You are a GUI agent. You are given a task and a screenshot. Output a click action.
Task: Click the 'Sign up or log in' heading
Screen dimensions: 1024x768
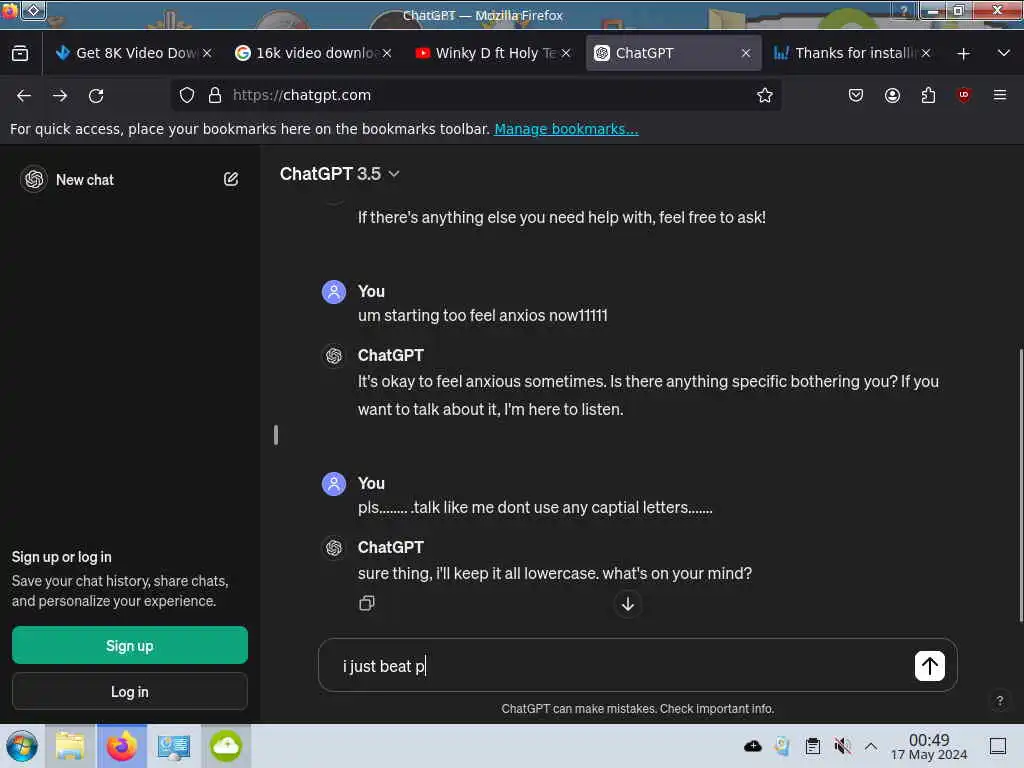pyautogui.click(x=61, y=557)
